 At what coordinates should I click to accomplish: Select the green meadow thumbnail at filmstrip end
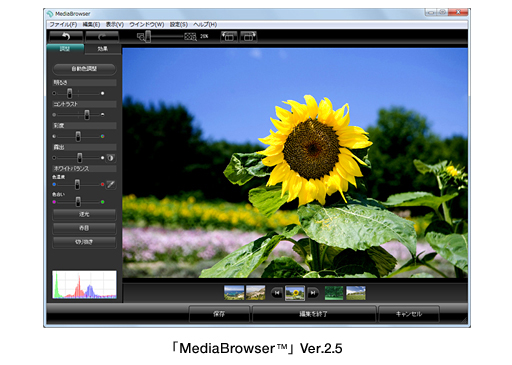(356, 293)
